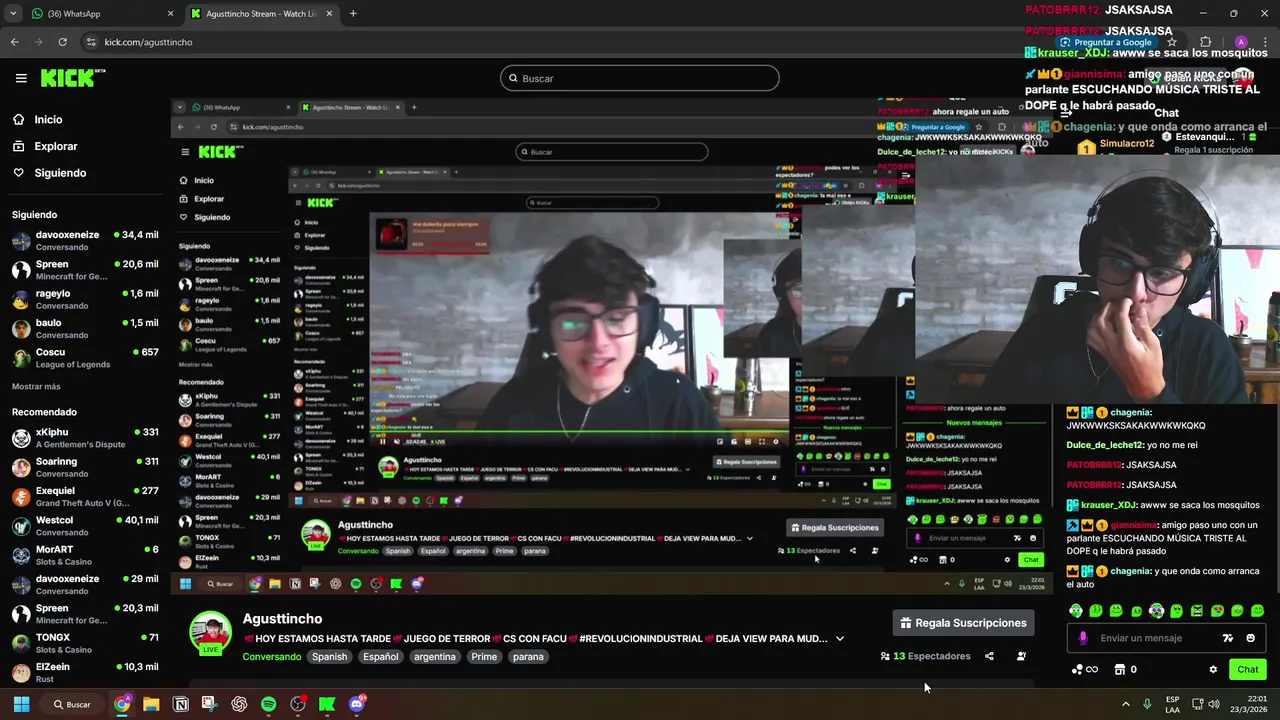Select the parana tag
The height and width of the screenshot is (720, 1280).
pos(528,657)
